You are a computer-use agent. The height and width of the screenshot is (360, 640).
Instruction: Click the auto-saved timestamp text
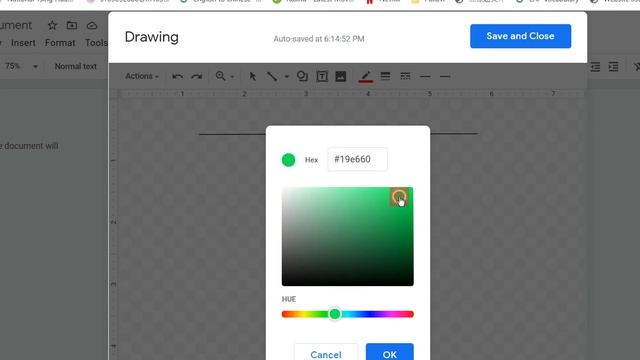pos(319,39)
